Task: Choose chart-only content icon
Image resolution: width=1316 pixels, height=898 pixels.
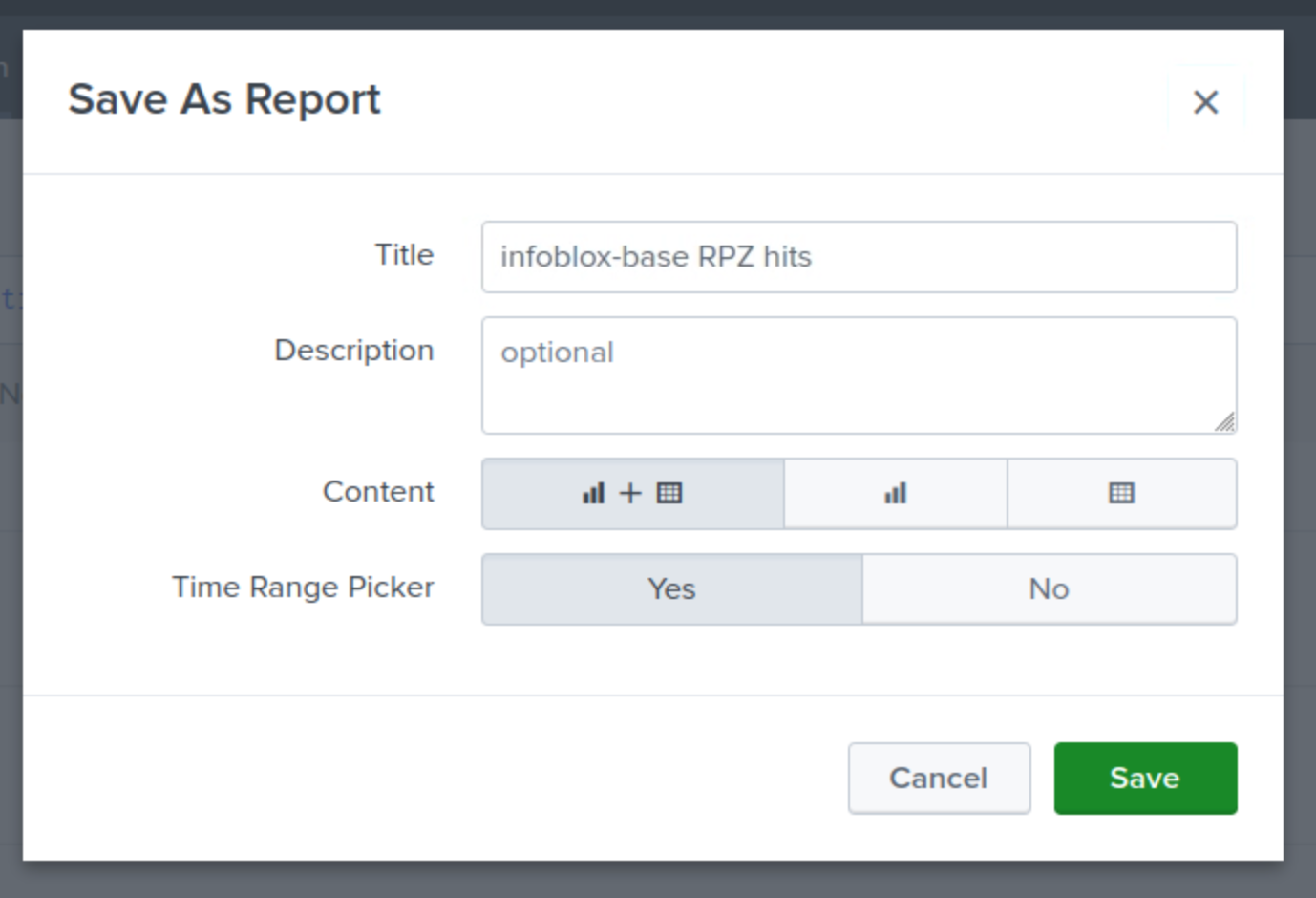Action: pyautogui.click(x=895, y=494)
